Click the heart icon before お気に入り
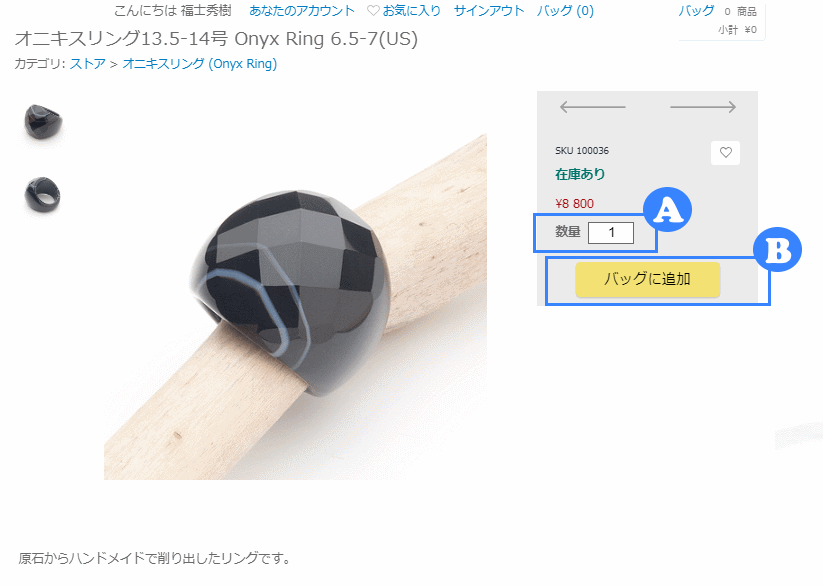The width and height of the screenshot is (823, 587). (373, 11)
